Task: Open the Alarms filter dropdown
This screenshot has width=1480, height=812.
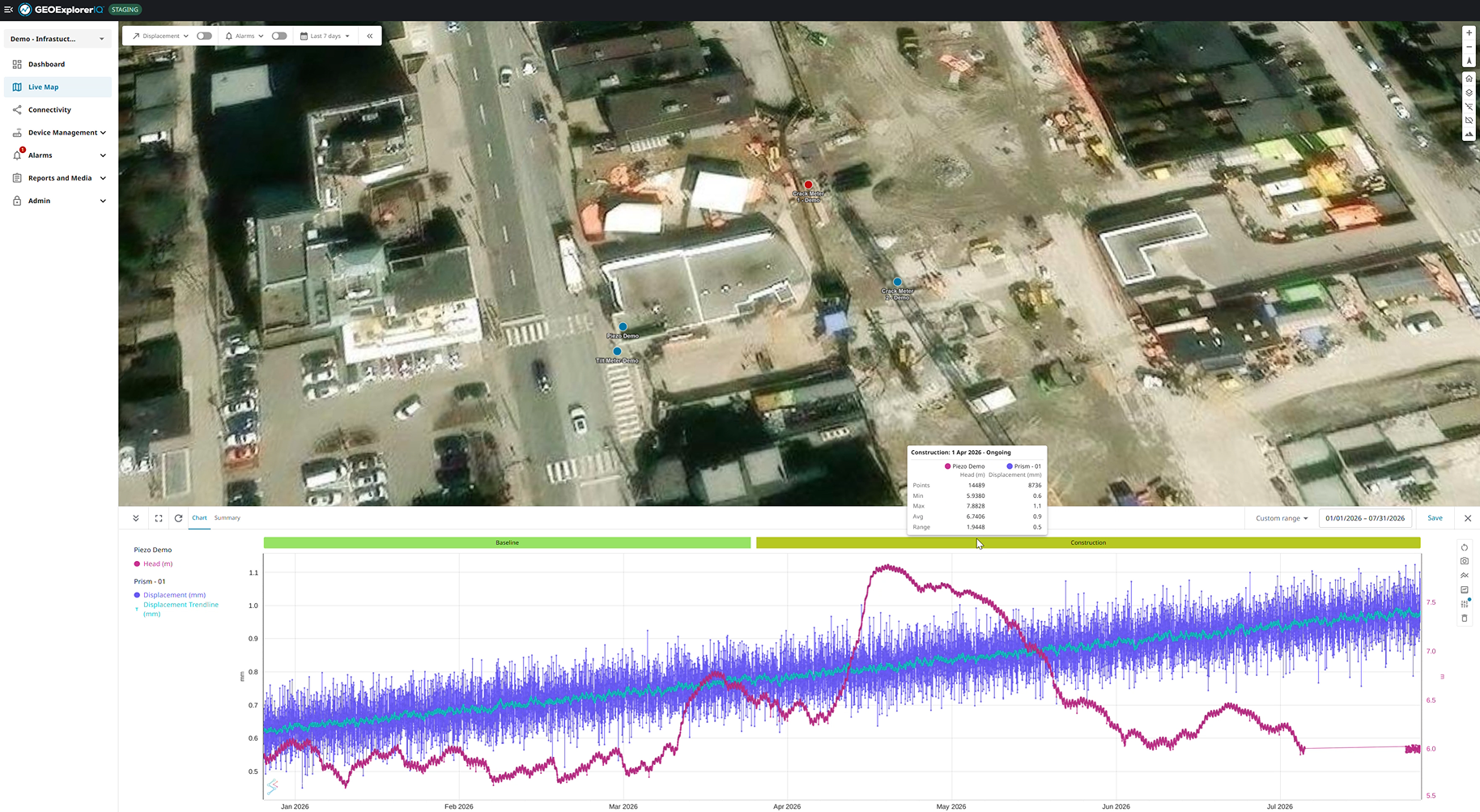Action: pyautogui.click(x=245, y=36)
